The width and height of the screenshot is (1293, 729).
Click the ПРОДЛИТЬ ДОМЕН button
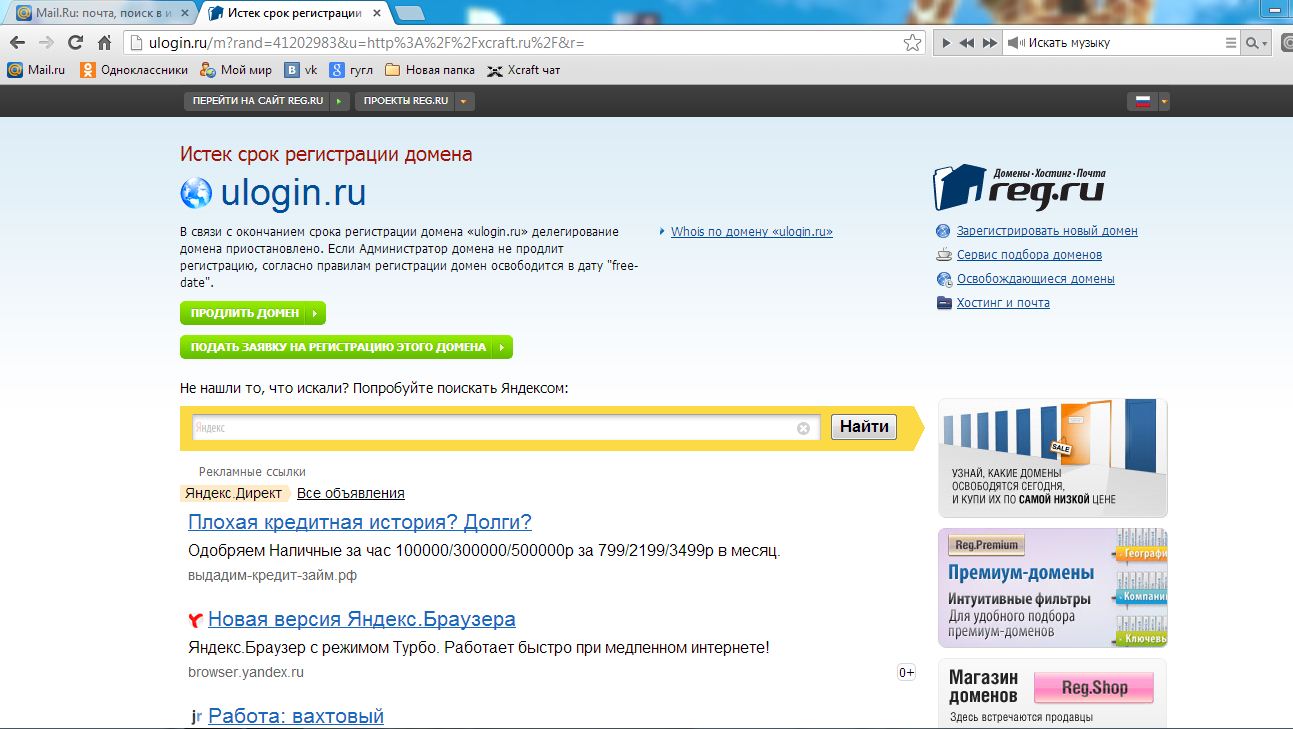point(252,313)
